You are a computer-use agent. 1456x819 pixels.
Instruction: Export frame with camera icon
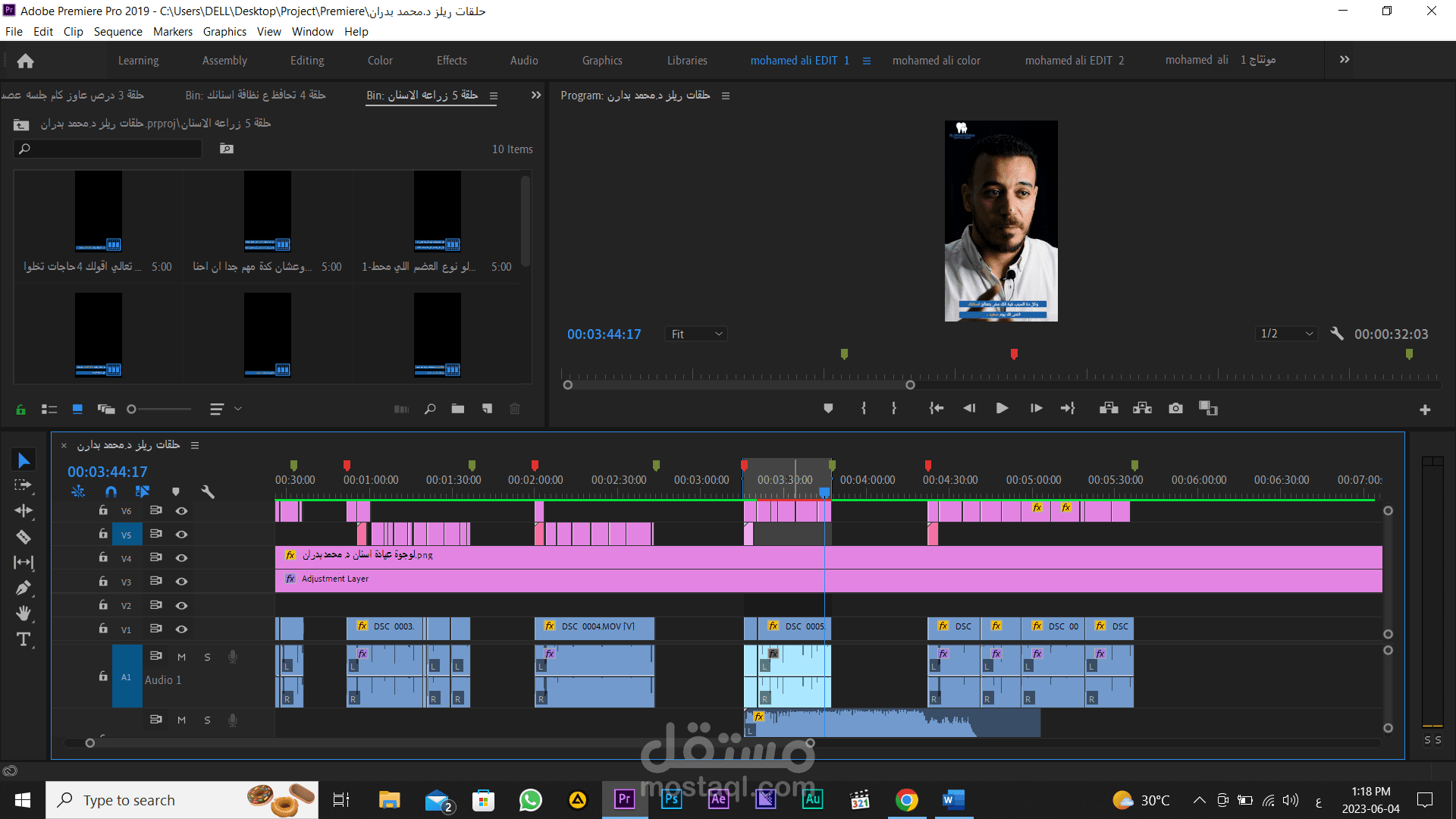1175,409
